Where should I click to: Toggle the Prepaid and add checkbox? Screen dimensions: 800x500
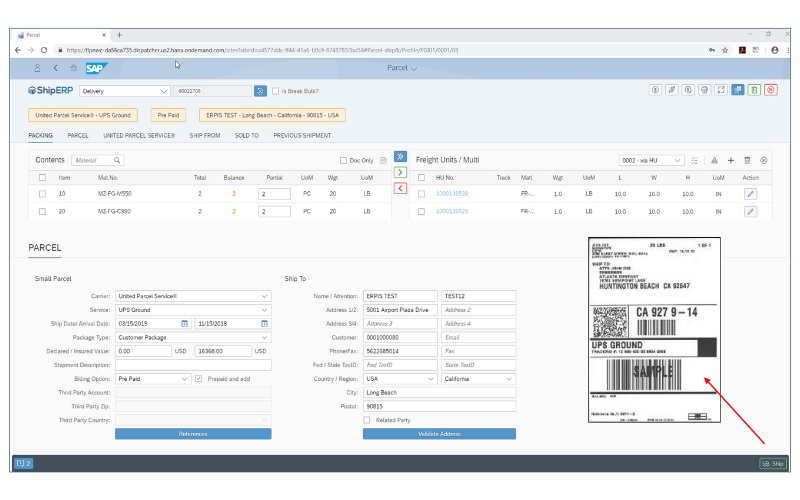coord(198,379)
